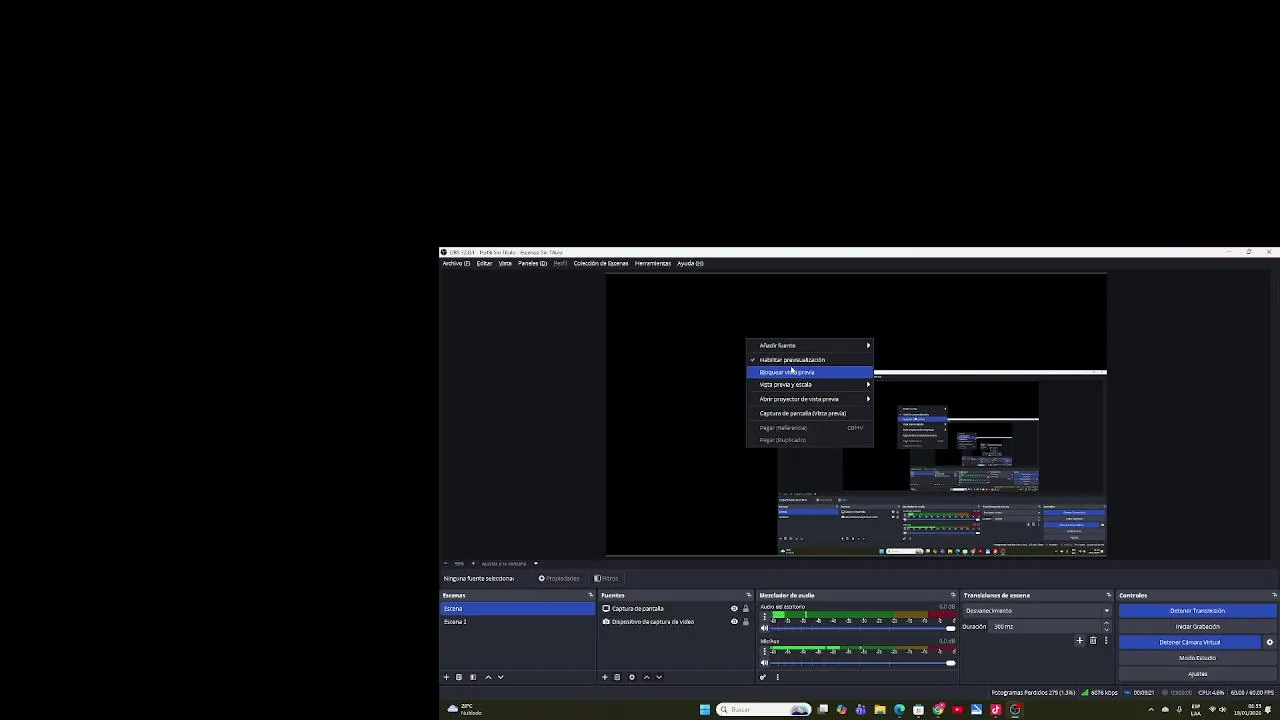1280x720 pixels.
Task: Open the Desvanecimiento transition dropdown
Action: 1037,610
